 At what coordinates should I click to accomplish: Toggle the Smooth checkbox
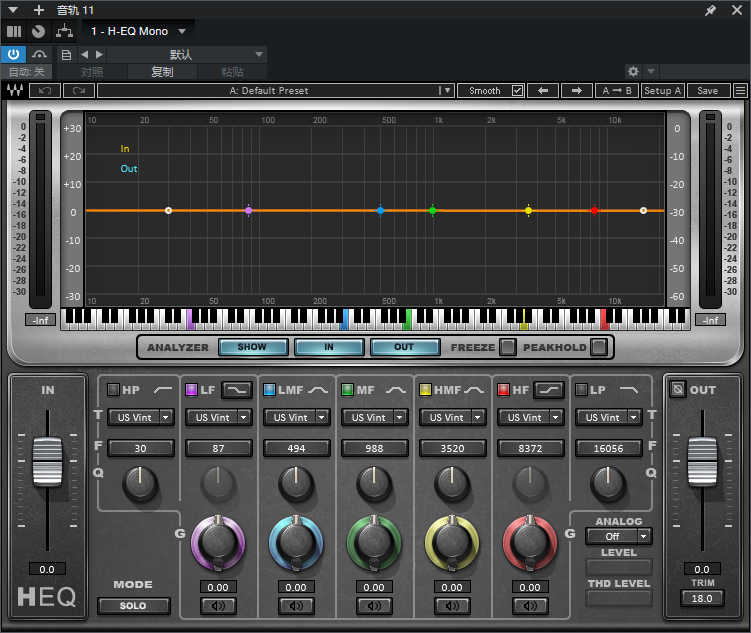[517, 90]
